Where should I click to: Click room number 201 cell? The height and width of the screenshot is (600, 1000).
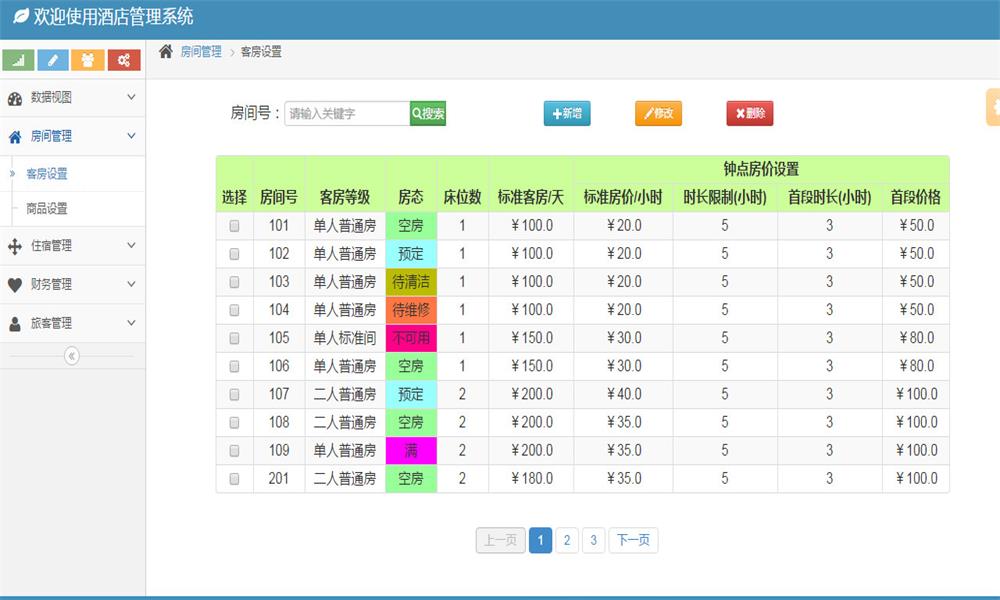(x=279, y=478)
